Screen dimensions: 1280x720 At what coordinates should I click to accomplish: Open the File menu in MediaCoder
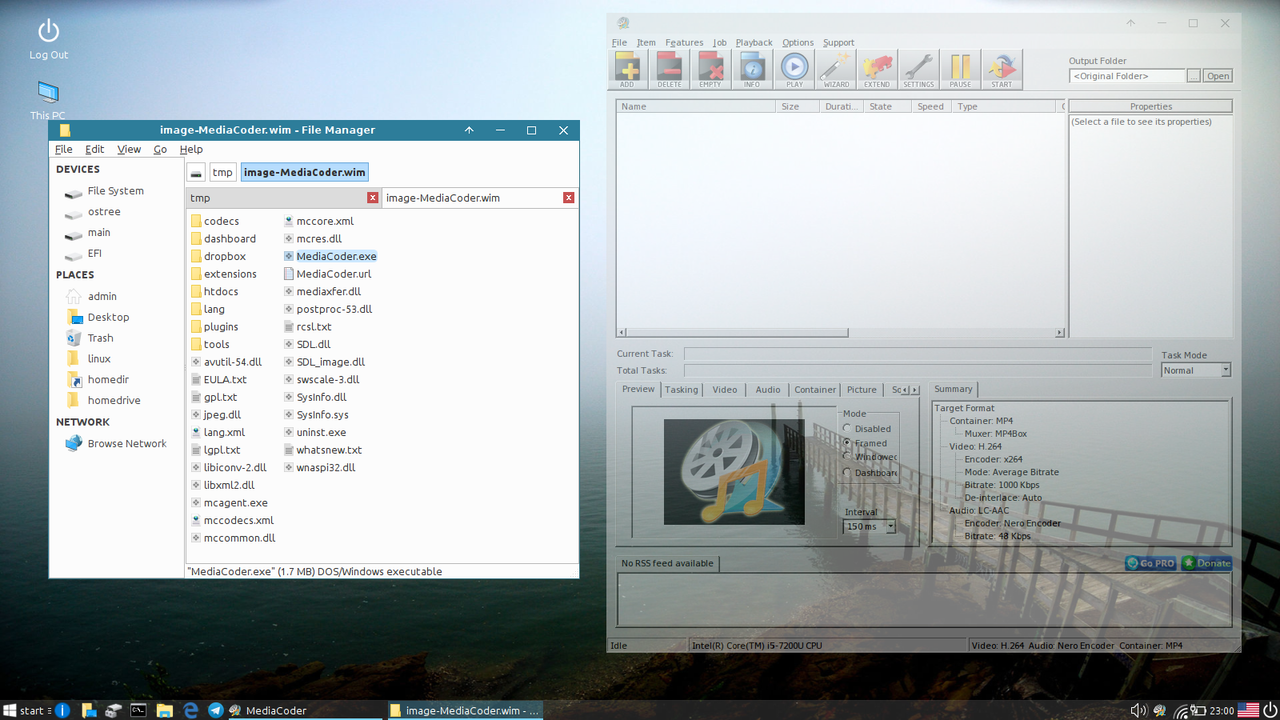pos(619,43)
